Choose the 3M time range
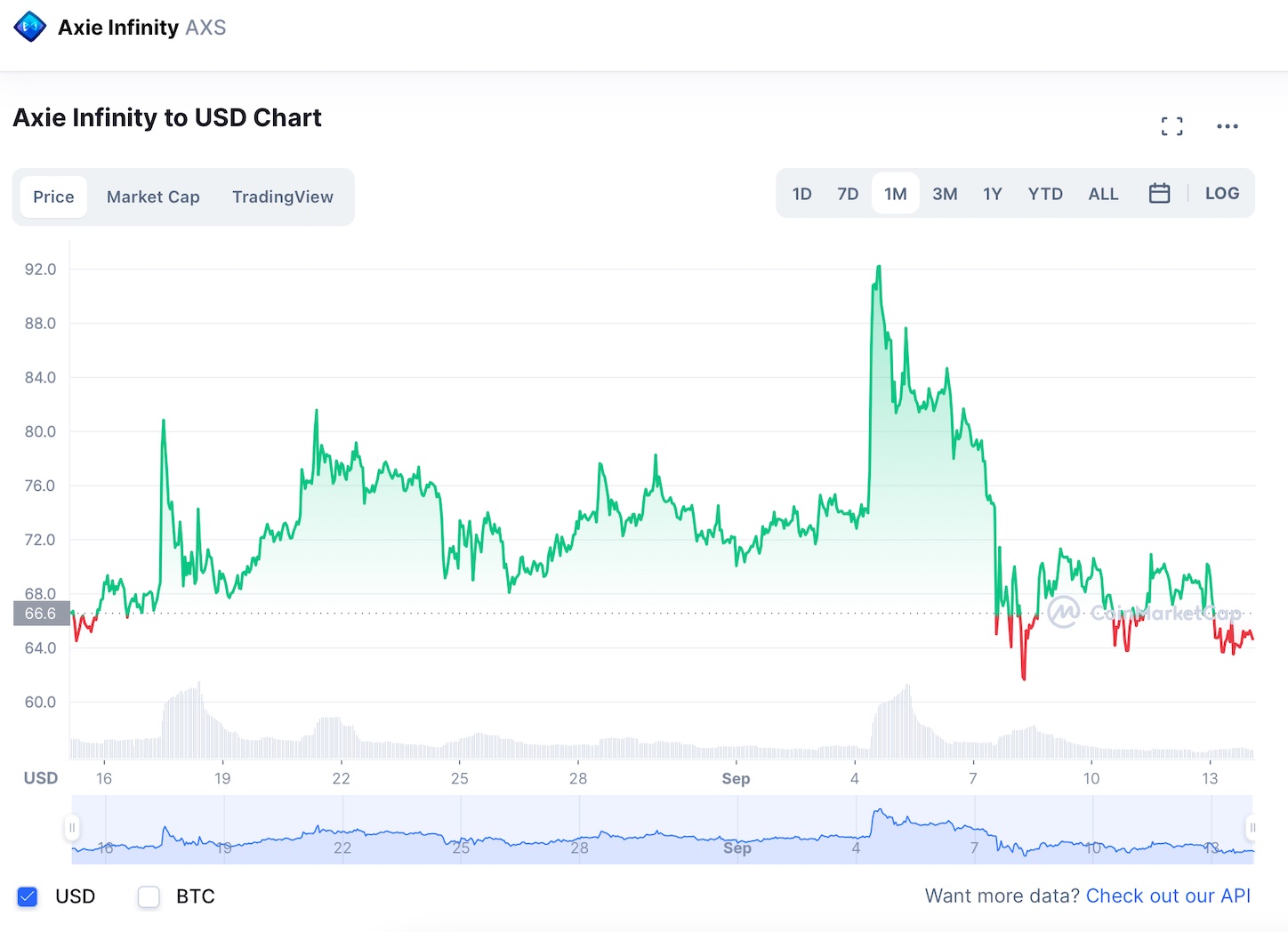 pyautogui.click(x=945, y=194)
